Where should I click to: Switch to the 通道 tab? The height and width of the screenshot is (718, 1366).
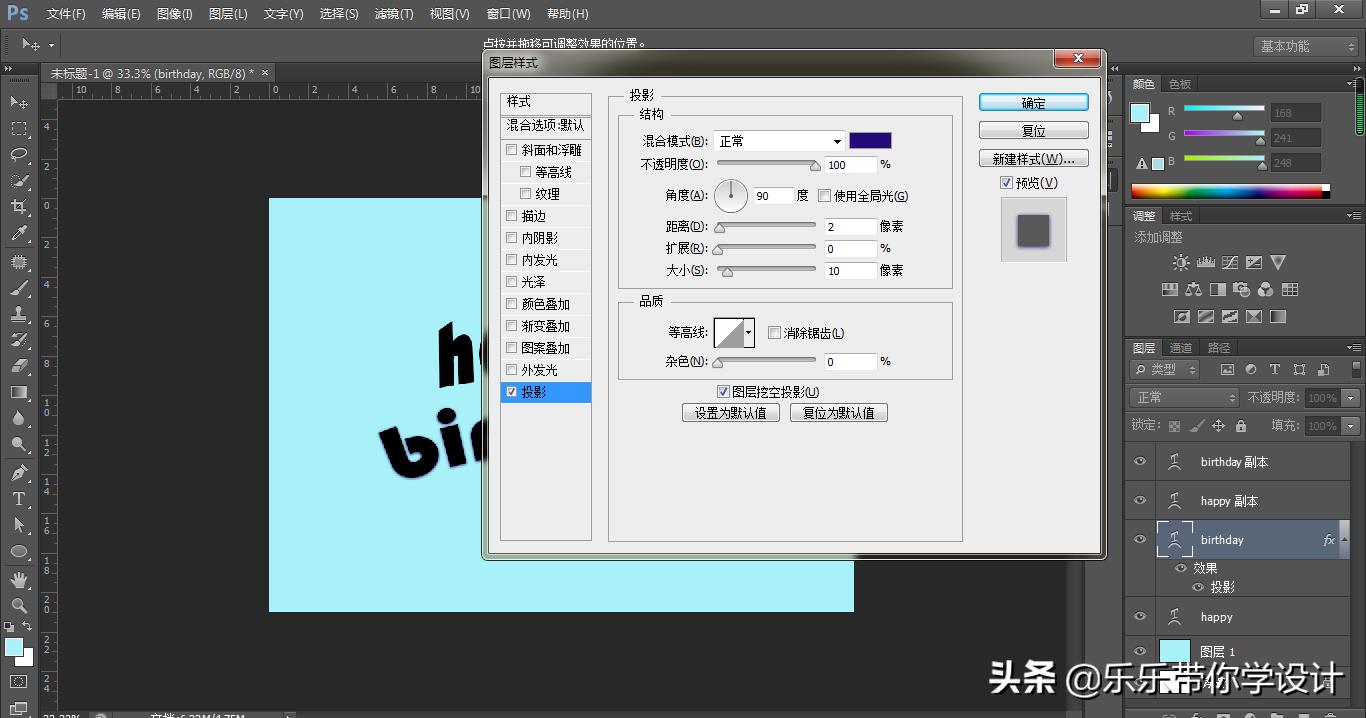coord(1182,347)
